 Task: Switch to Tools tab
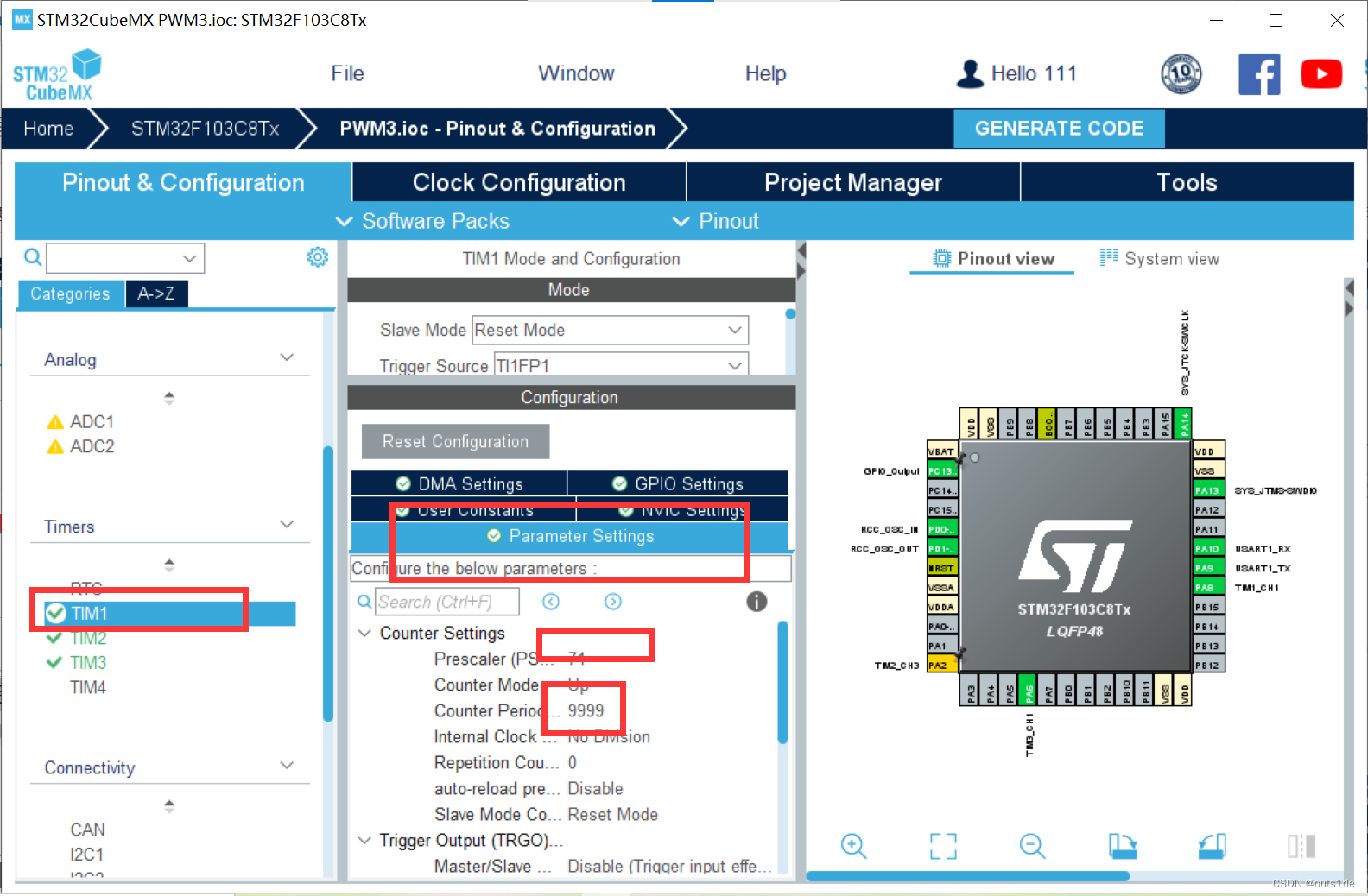1187,182
